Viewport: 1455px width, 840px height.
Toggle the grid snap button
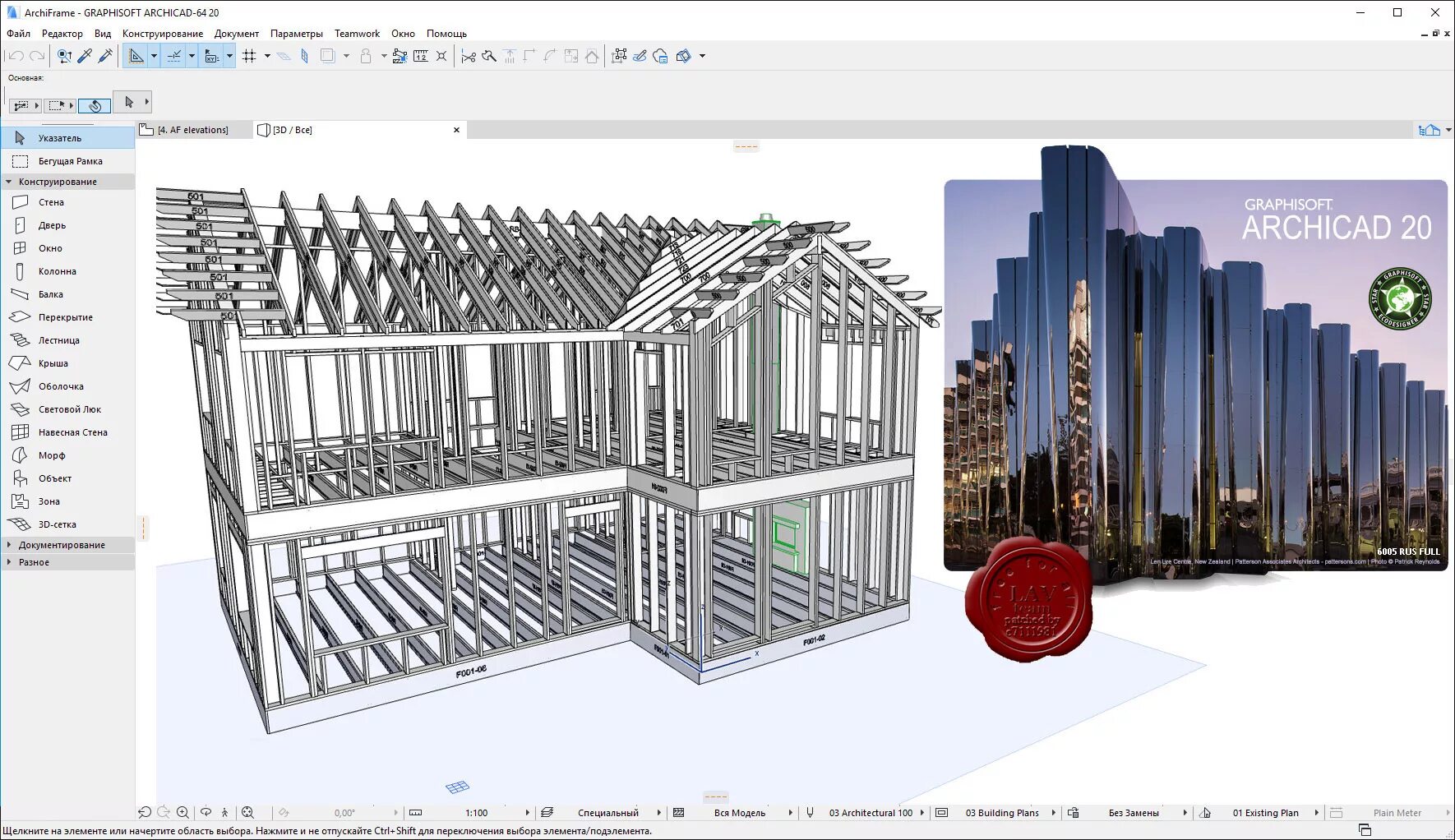250,56
